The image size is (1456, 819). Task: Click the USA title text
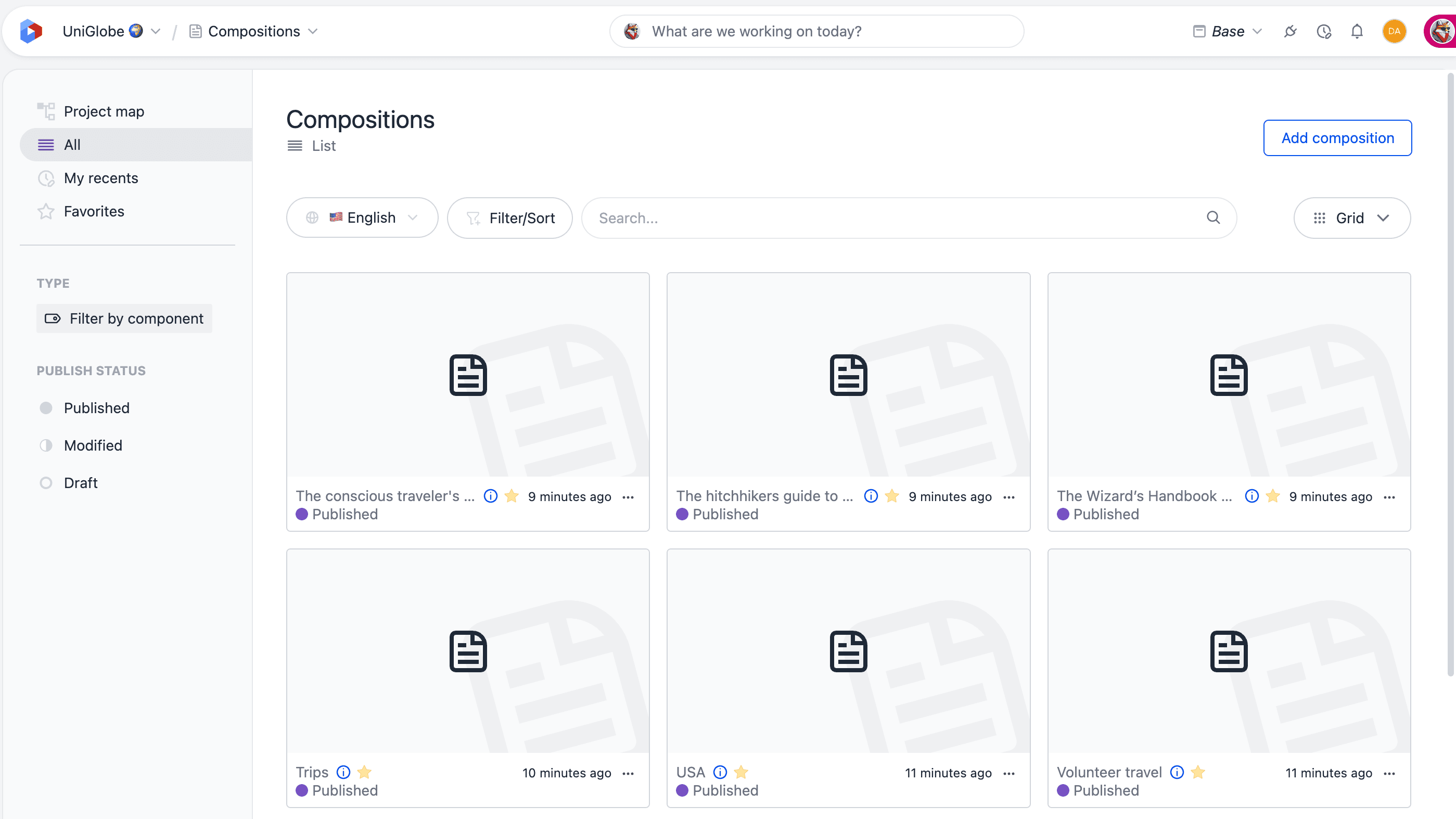[x=691, y=772]
